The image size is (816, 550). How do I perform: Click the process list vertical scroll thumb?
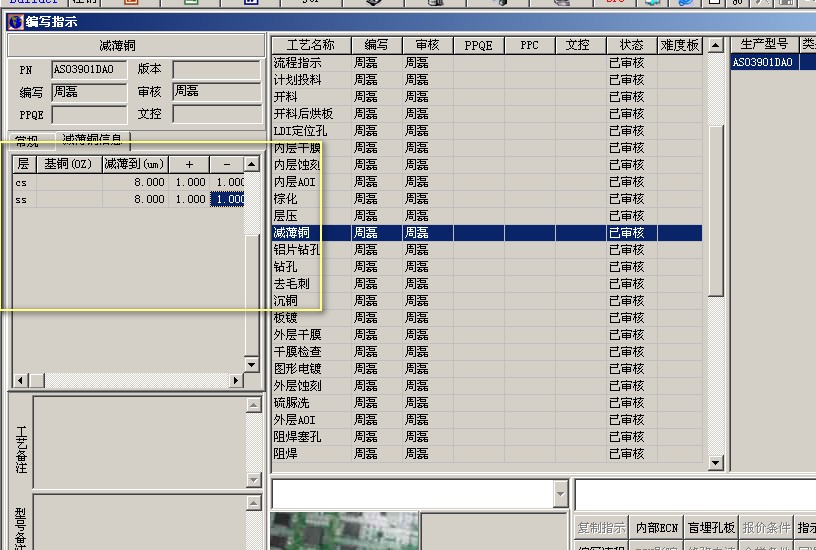(716, 210)
